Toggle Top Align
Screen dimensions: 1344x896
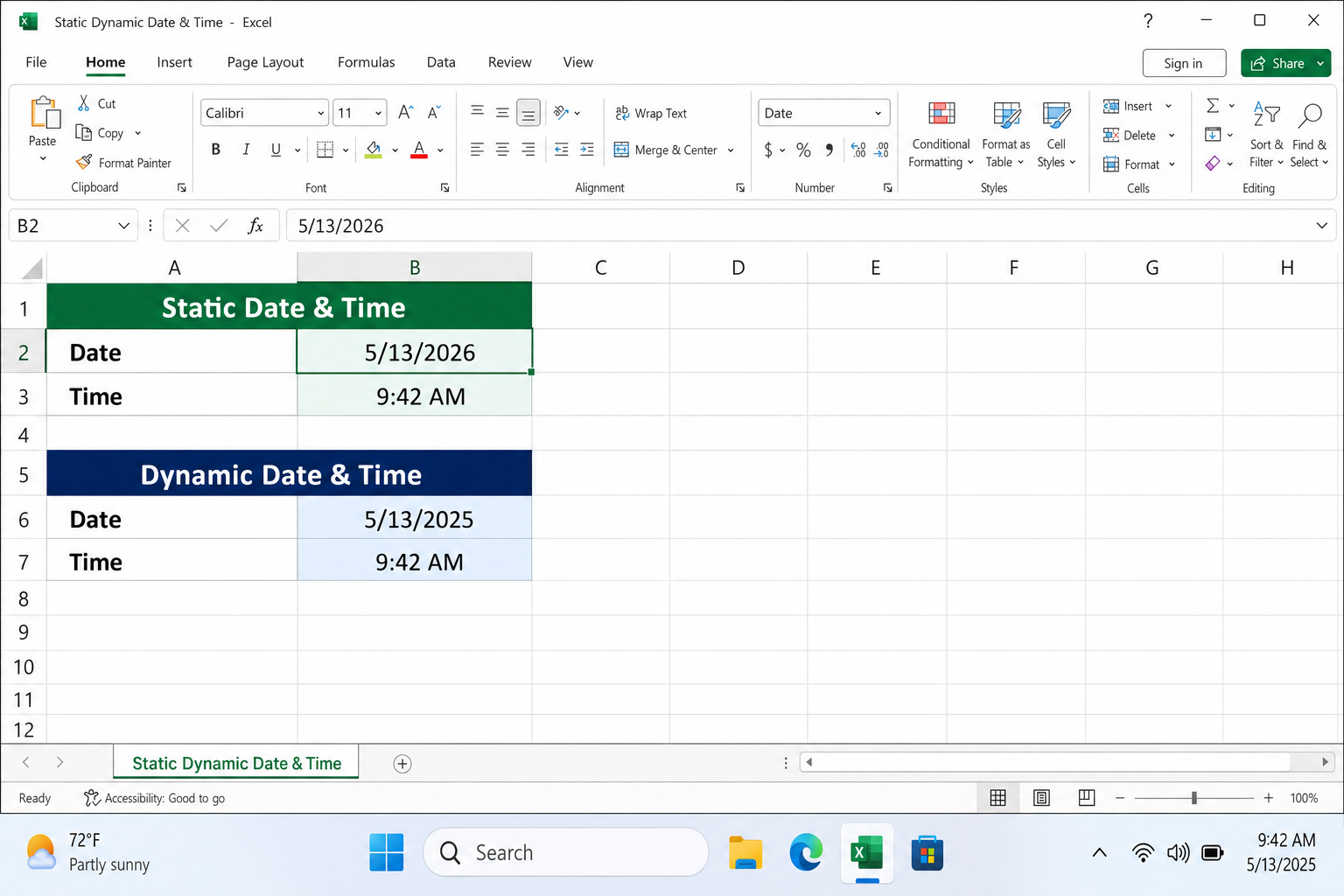pos(477,112)
